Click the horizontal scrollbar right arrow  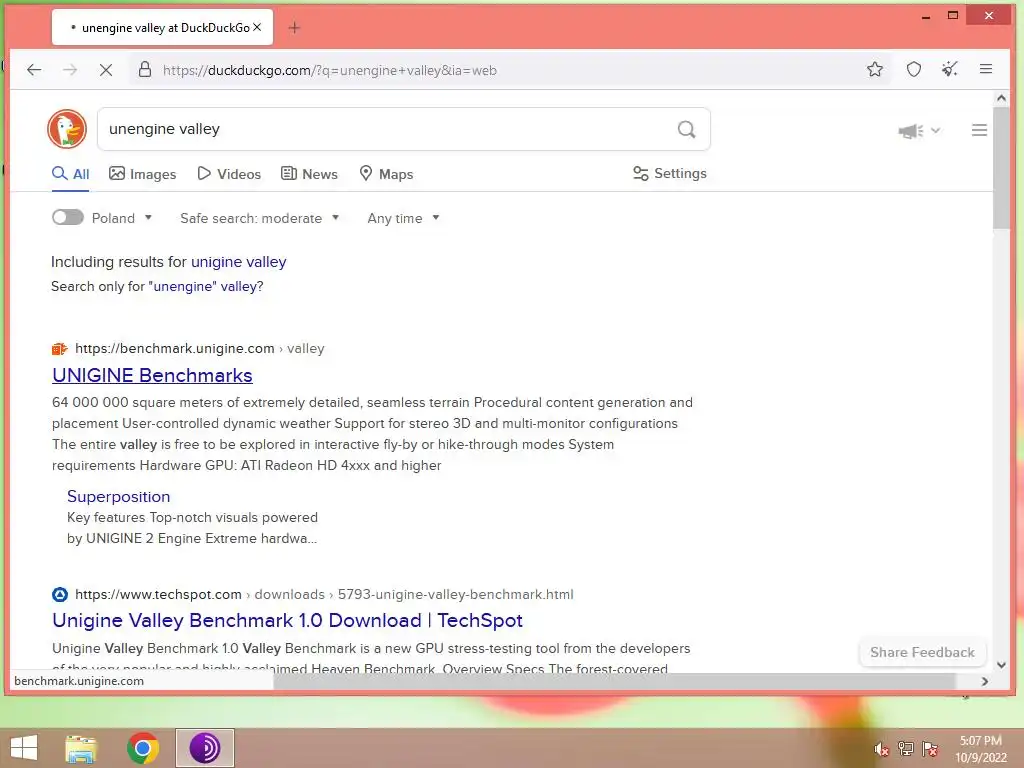click(985, 681)
